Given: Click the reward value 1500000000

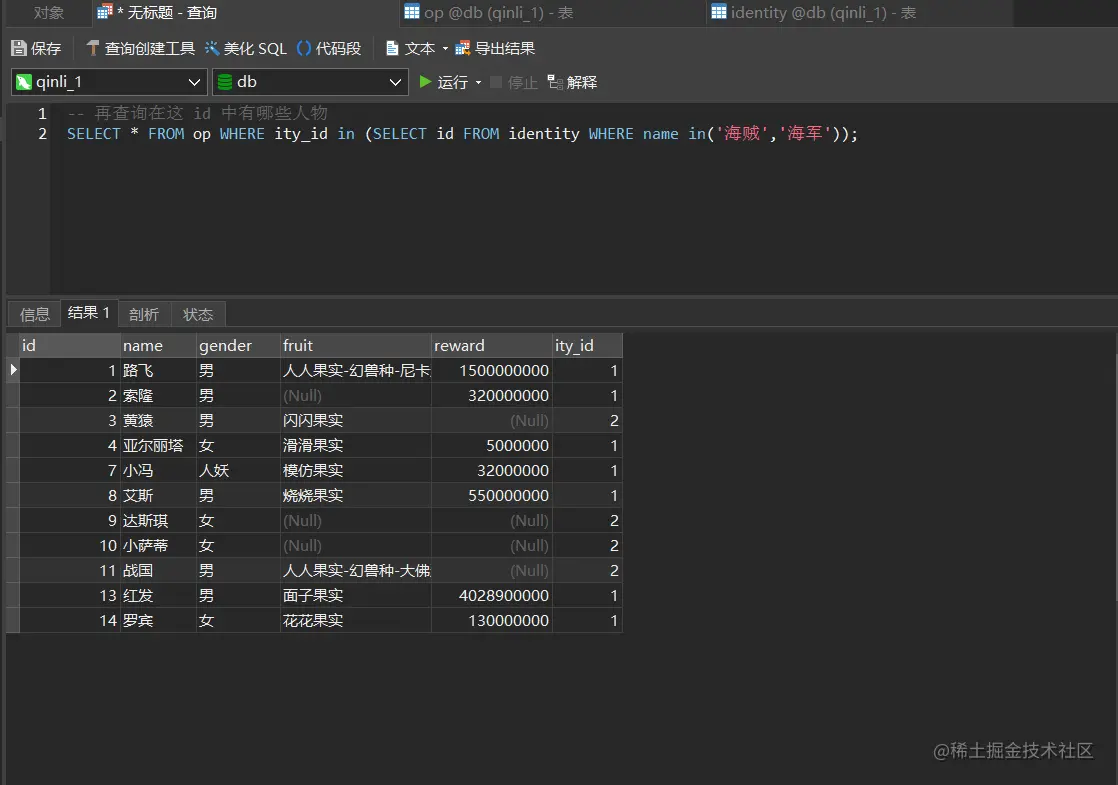Looking at the screenshot, I should 491,371.
